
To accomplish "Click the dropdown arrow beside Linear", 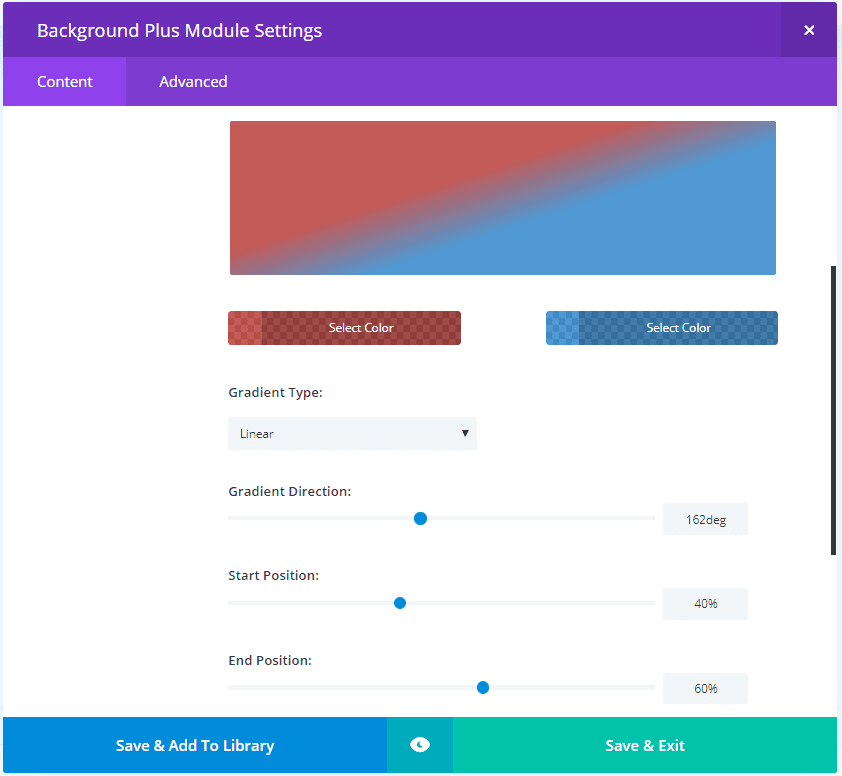I will click(465, 433).
